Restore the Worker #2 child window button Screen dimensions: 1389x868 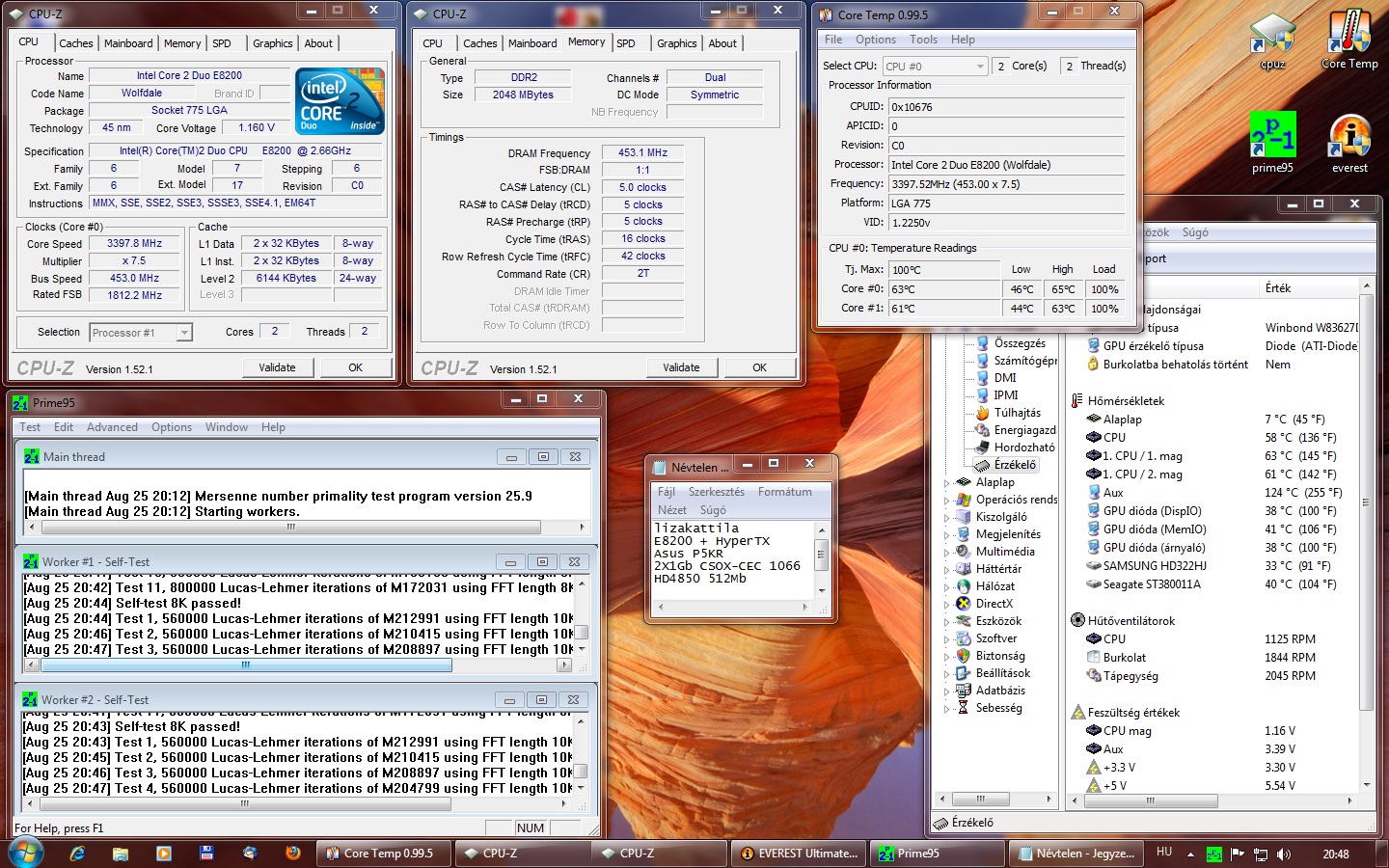click(x=541, y=700)
